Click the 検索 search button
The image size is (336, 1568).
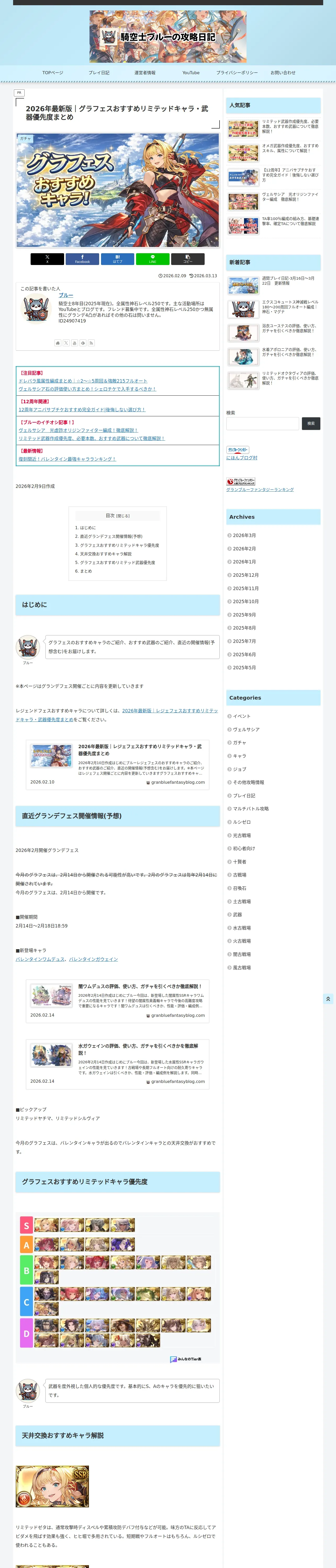tap(311, 424)
